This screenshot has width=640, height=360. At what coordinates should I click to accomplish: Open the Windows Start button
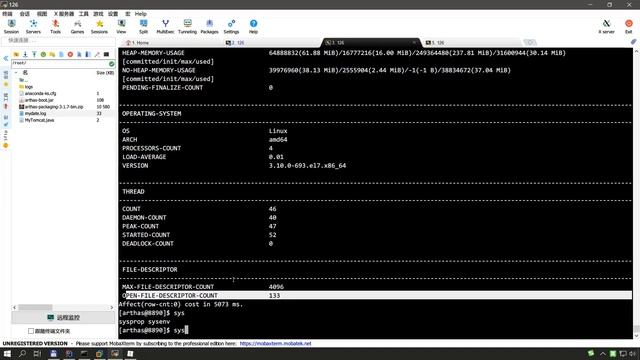click(x=7, y=353)
